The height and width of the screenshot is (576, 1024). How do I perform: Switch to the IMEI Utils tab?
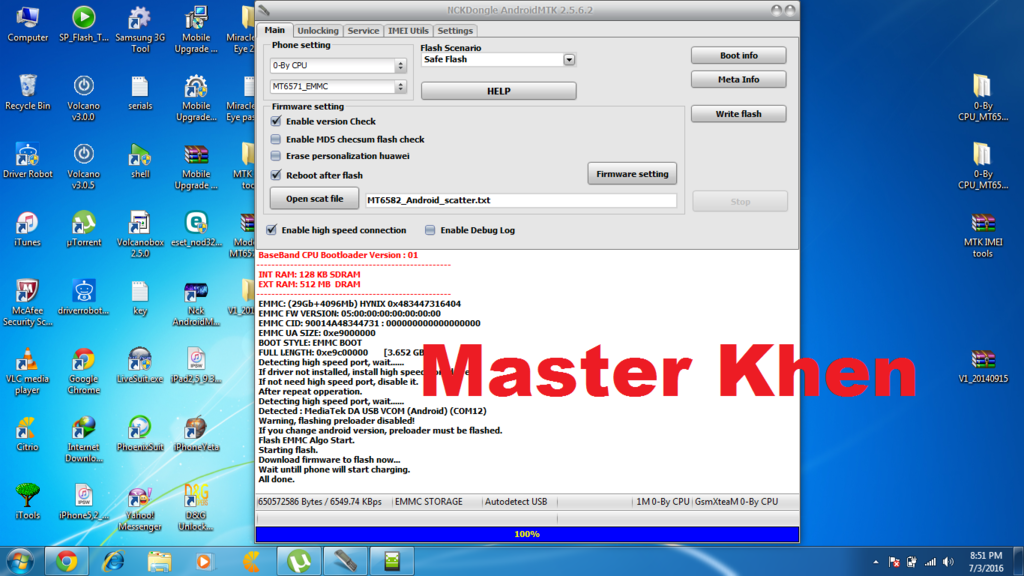point(408,31)
